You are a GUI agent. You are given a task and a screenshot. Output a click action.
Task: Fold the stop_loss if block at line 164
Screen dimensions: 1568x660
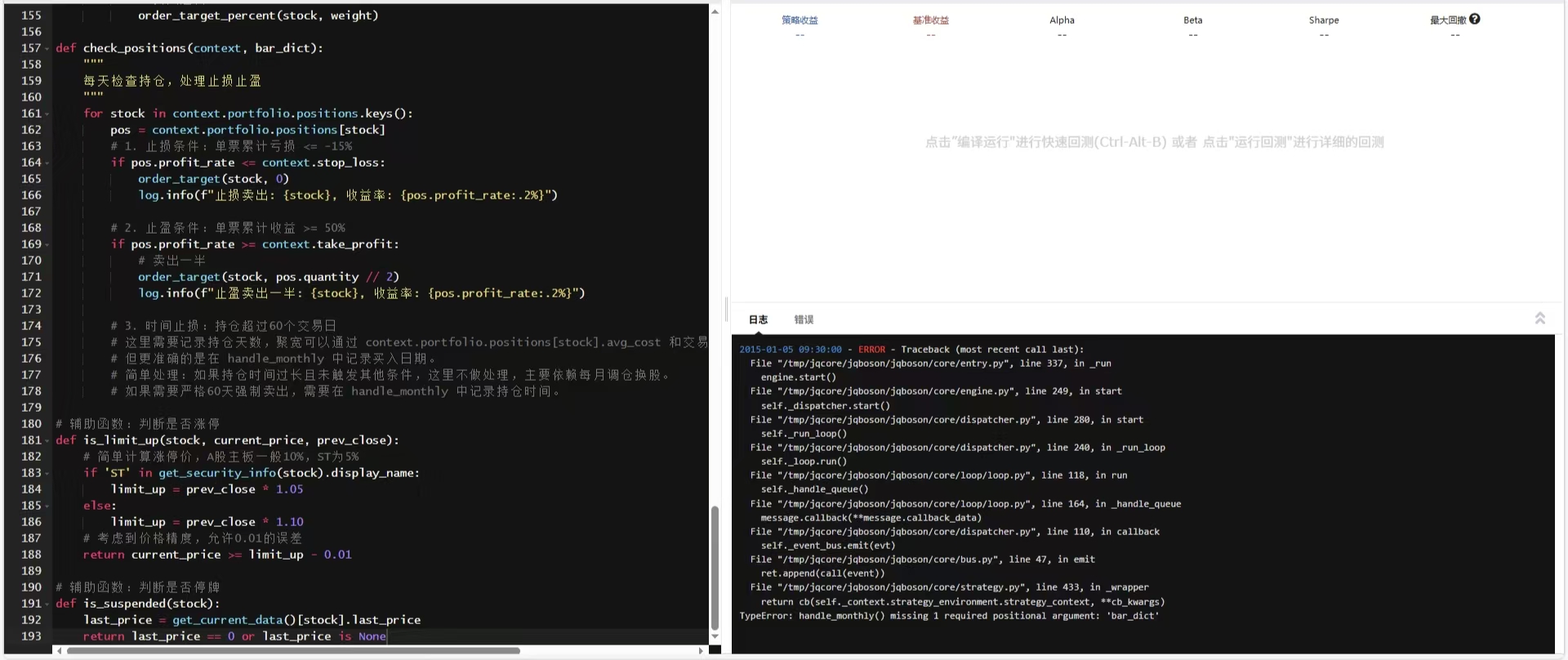47,163
